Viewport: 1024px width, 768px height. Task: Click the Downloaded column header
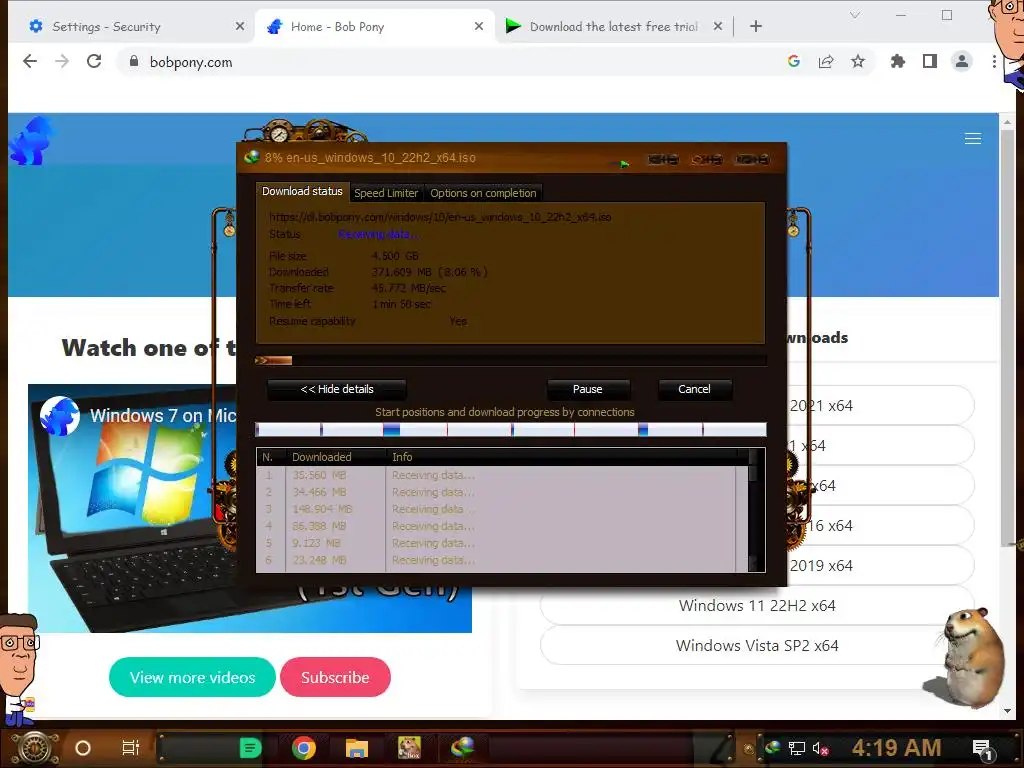point(335,457)
